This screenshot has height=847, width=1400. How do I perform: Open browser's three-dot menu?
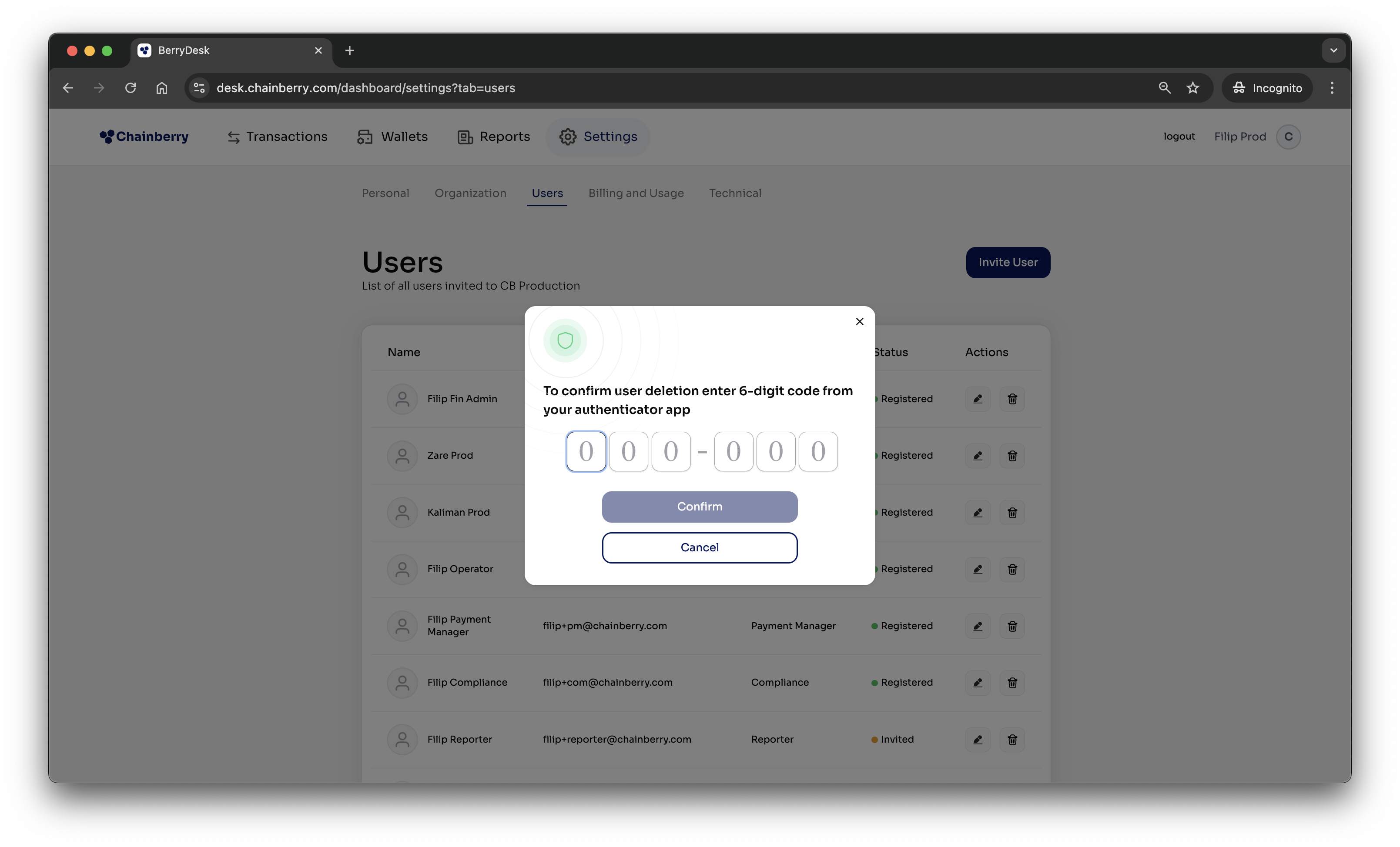coord(1332,88)
